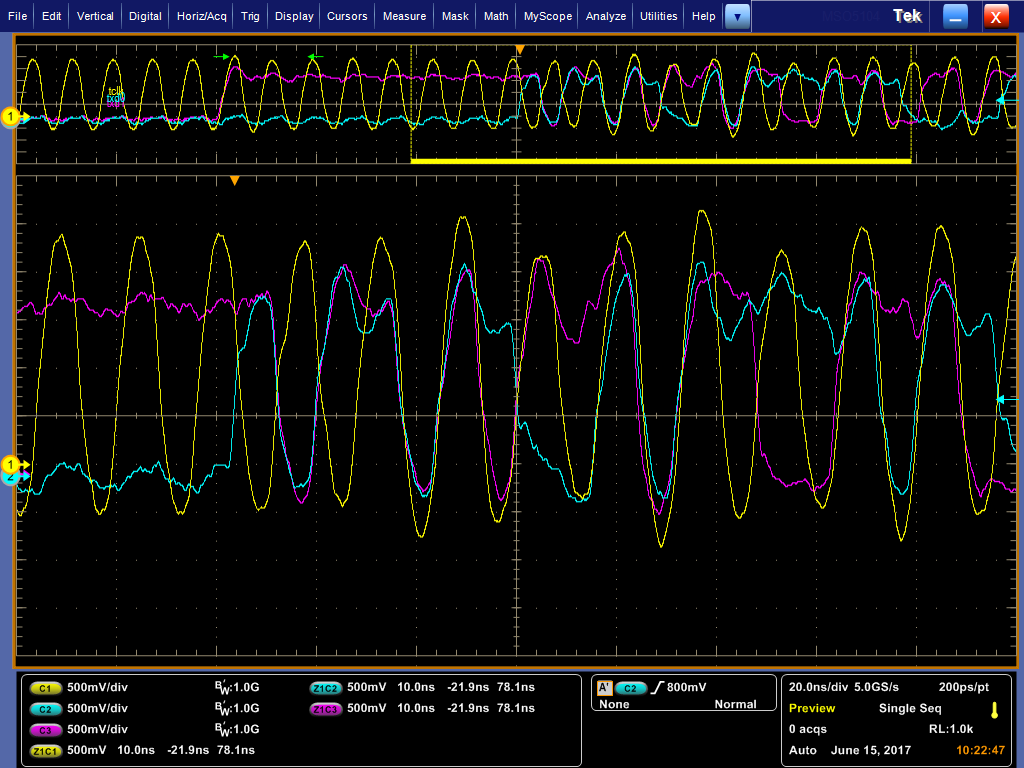Click the Single Seq acquisition mode
The image size is (1024, 768).
pos(910,708)
